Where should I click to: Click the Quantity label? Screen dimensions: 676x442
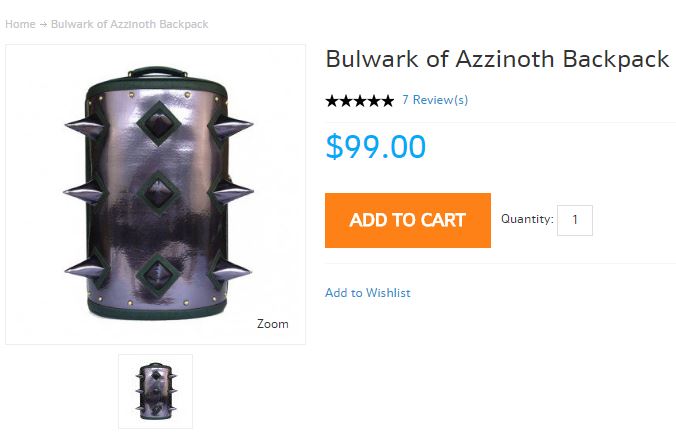527,219
